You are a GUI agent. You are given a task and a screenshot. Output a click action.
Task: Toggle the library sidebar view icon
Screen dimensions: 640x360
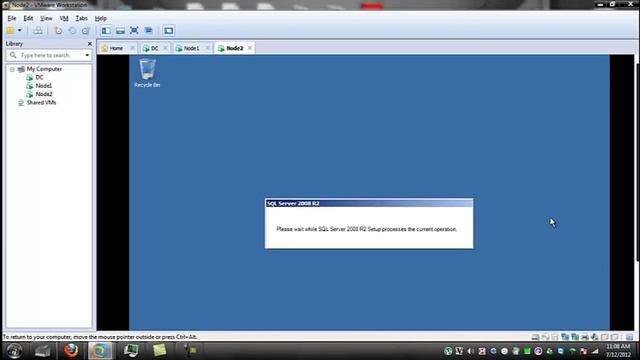[x=106, y=31]
